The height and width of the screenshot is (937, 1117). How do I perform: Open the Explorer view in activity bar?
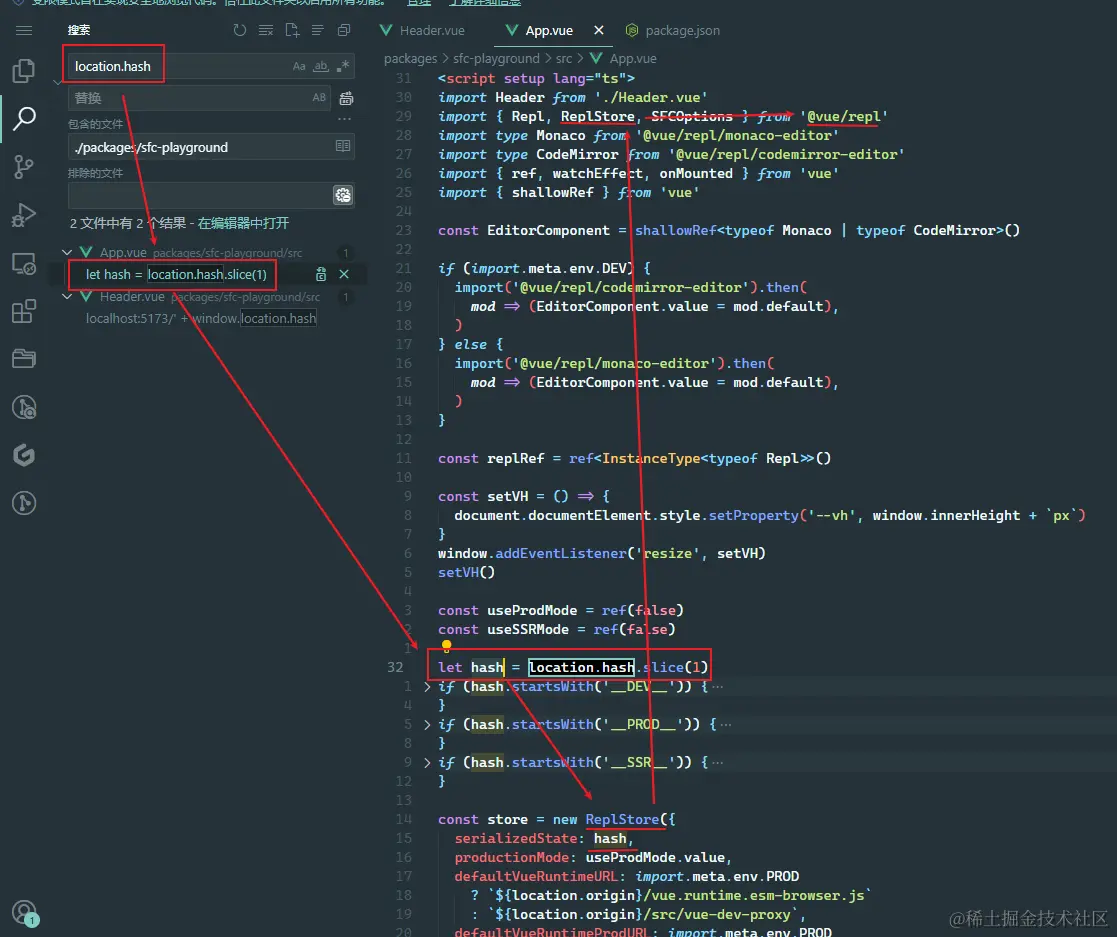(24, 71)
